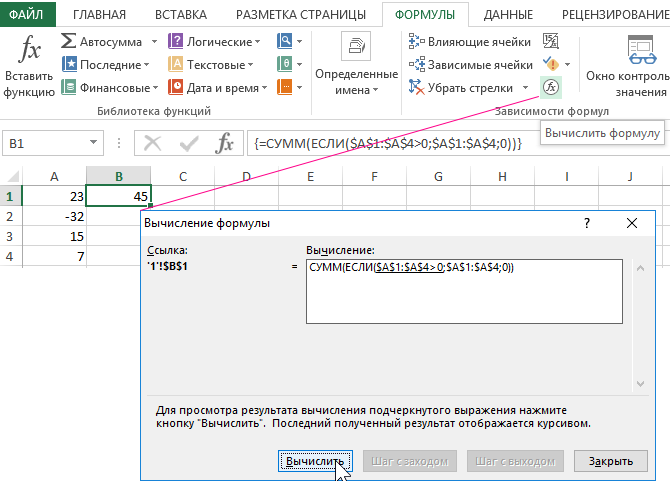Screen dimensions: 670x481
Task: Expand the Remove Arrows dropdown arrow
Action: (x=526, y=88)
